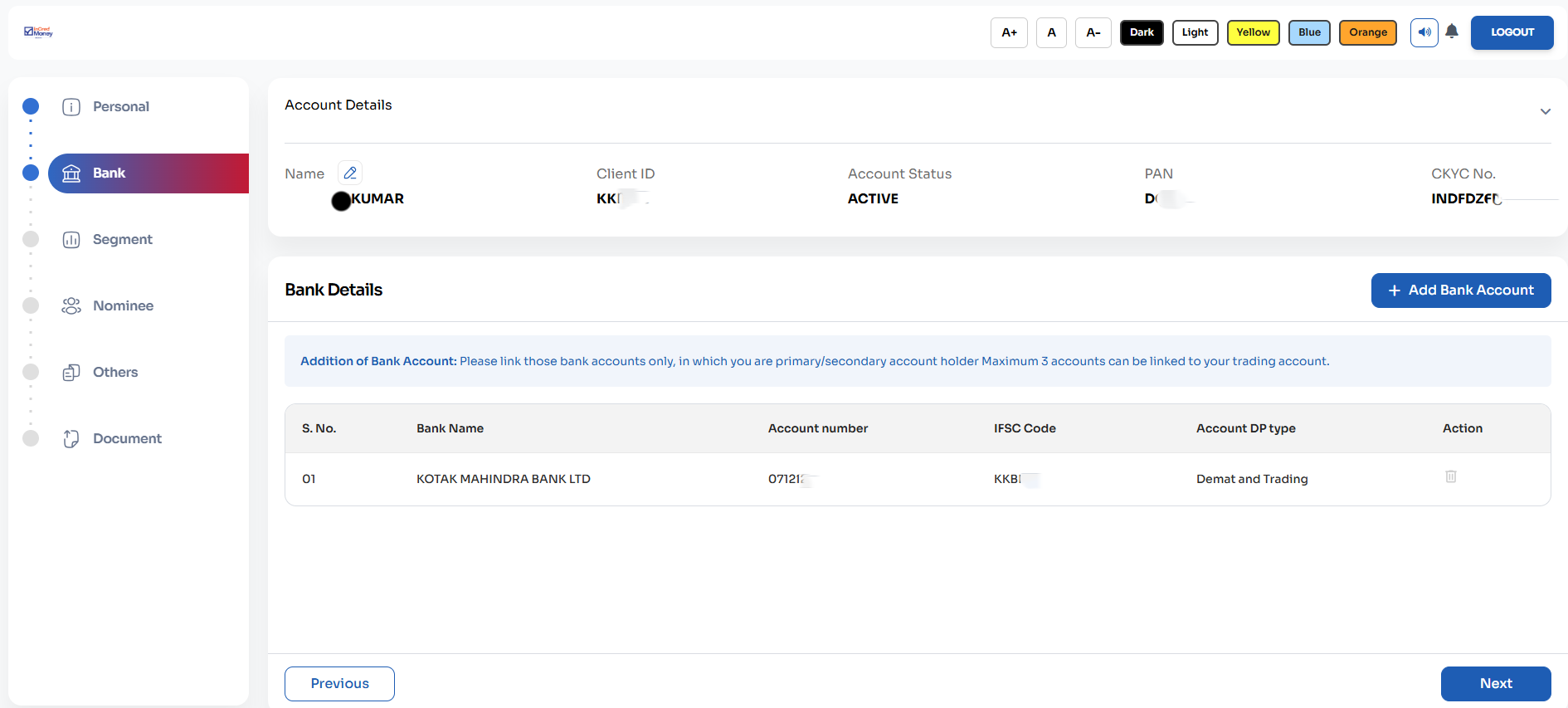Click the Personal info icon

tap(71, 106)
